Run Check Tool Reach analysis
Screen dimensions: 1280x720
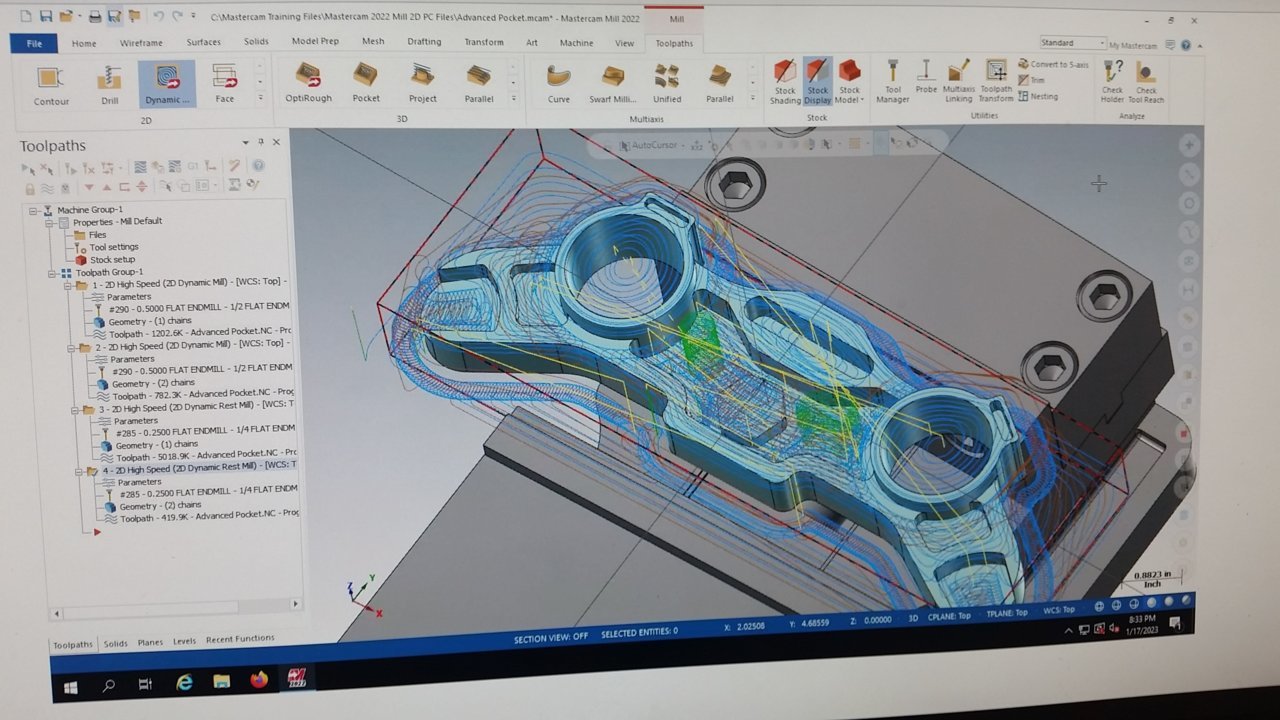point(1146,81)
